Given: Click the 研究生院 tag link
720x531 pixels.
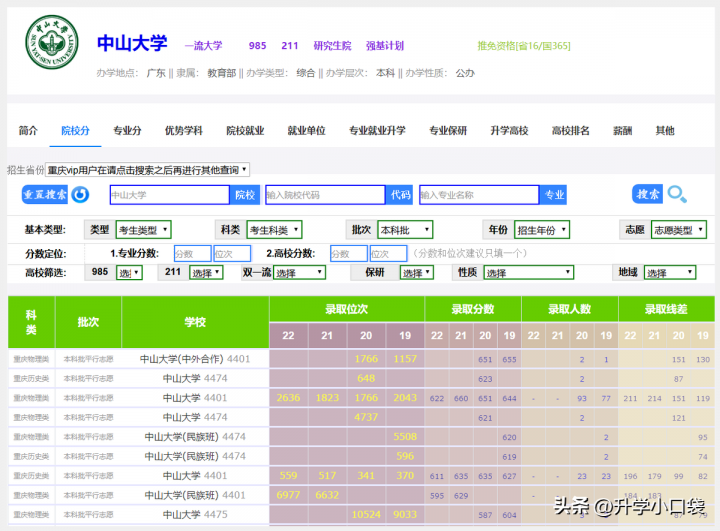Looking at the screenshot, I should [x=332, y=45].
